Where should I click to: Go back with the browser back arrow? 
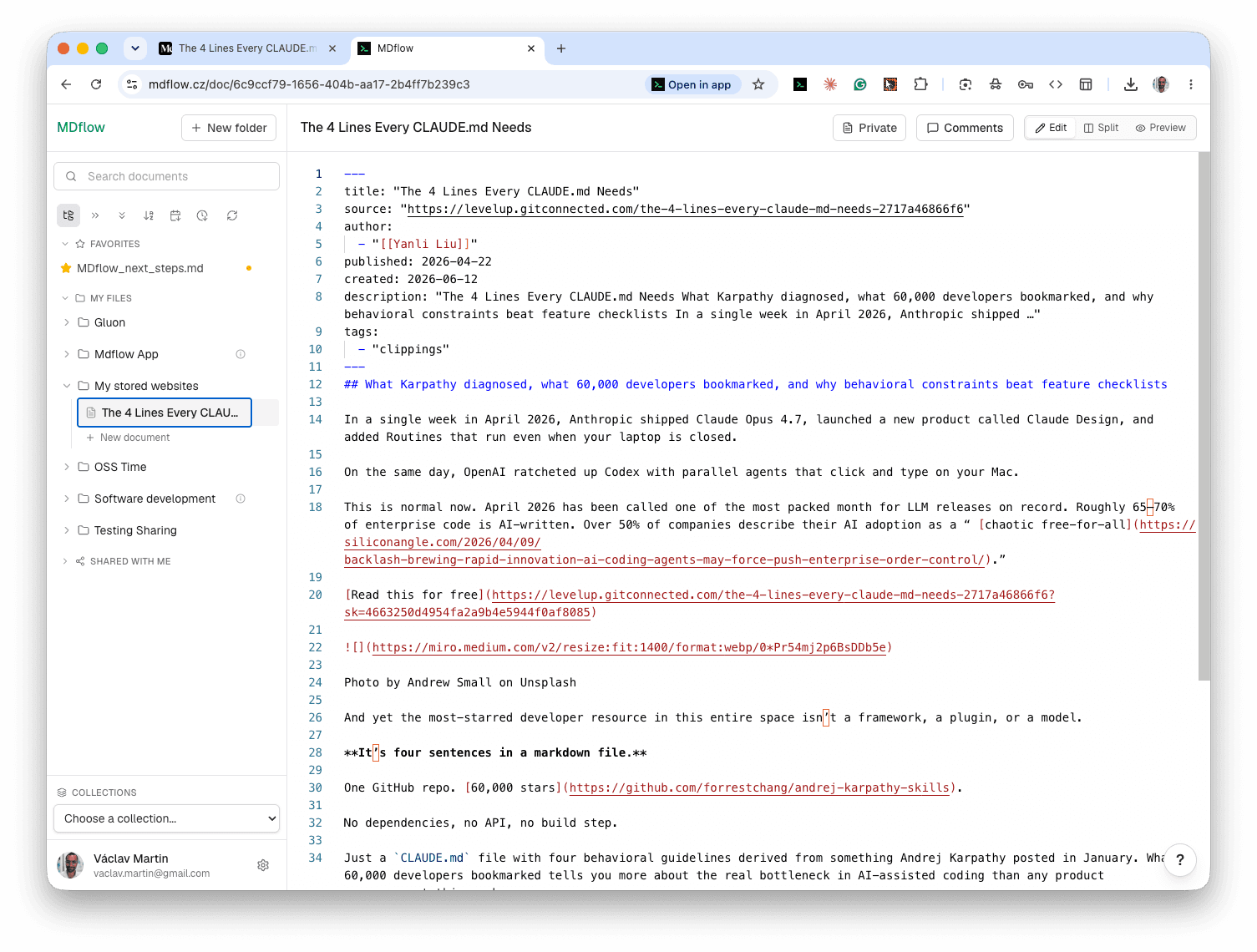(66, 84)
